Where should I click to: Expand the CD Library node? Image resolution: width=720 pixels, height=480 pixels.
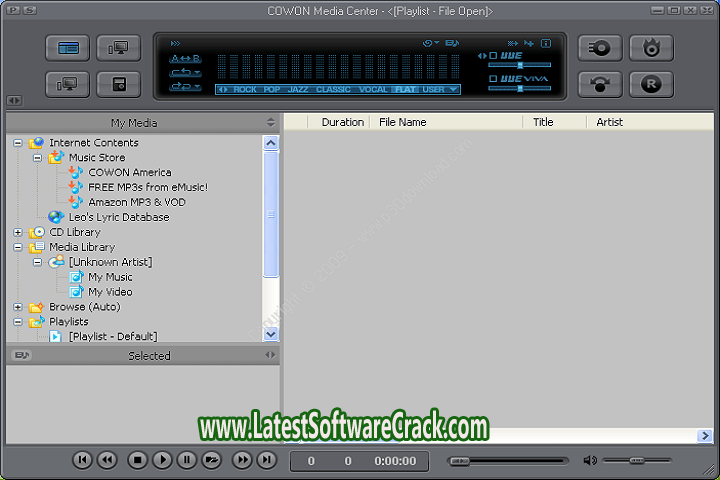coord(17,232)
